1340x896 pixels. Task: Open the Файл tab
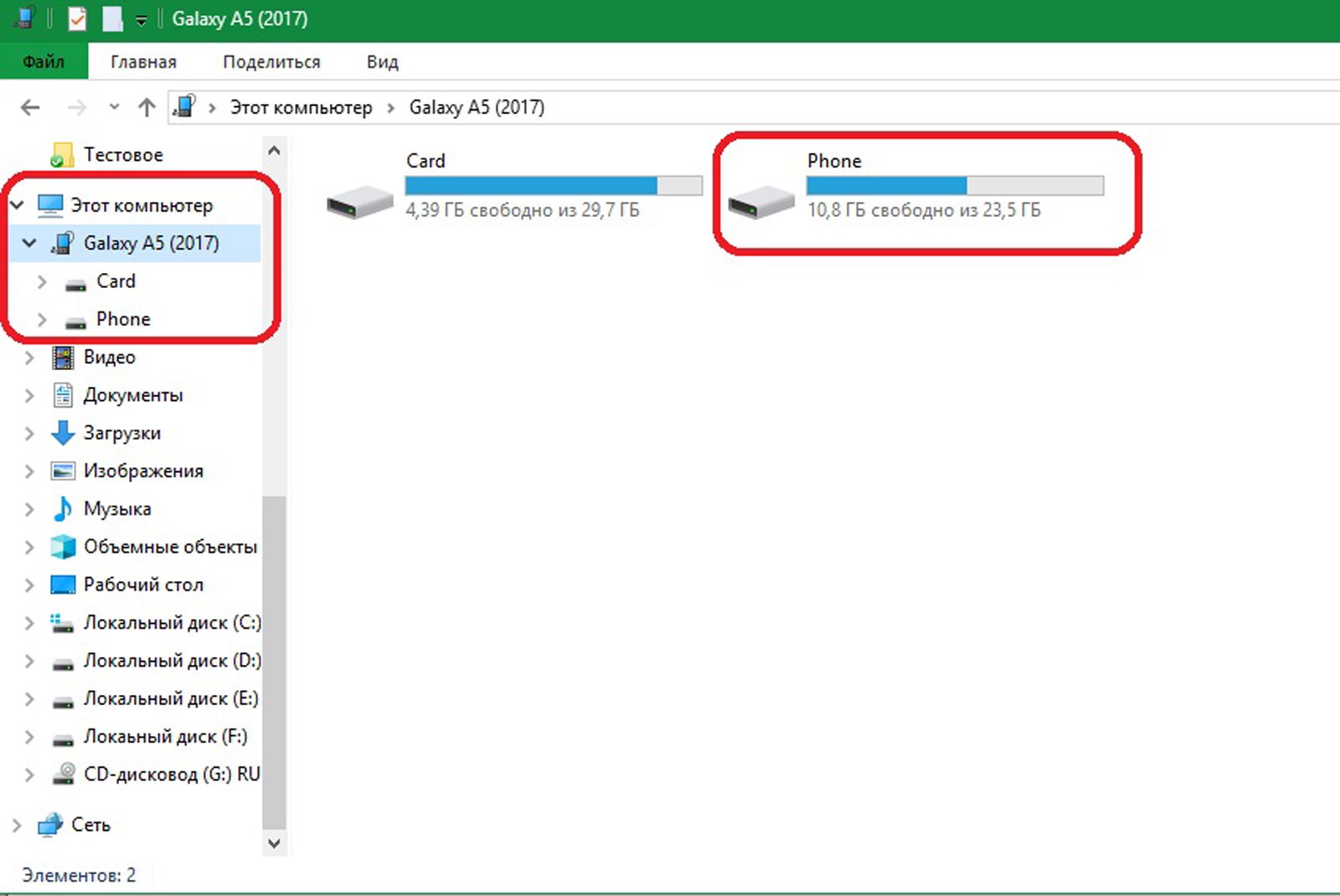pyautogui.click(x=44, y=62)
